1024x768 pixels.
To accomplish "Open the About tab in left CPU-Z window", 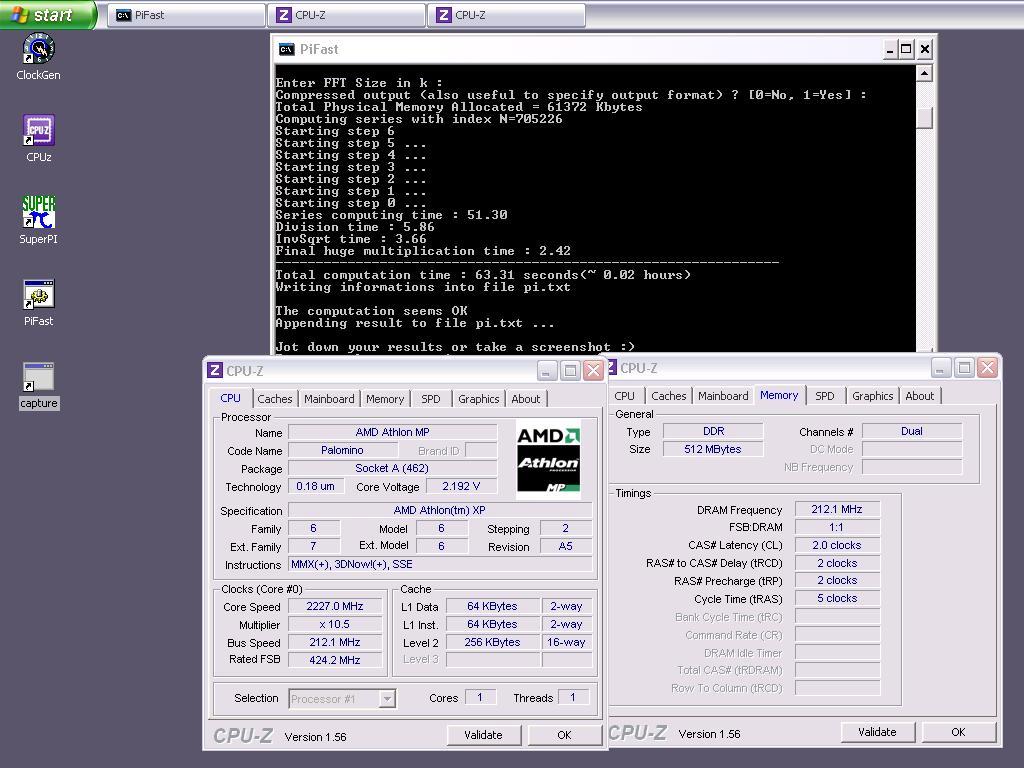I will pyautogui.click(x=526, y=398).
